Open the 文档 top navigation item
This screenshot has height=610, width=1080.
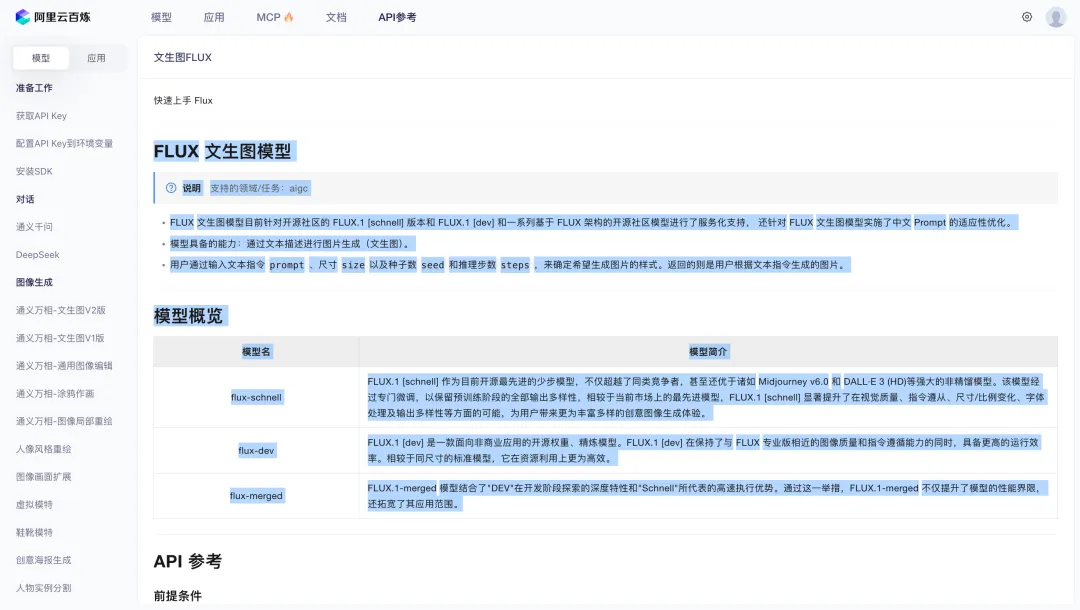tap(336, 17)
